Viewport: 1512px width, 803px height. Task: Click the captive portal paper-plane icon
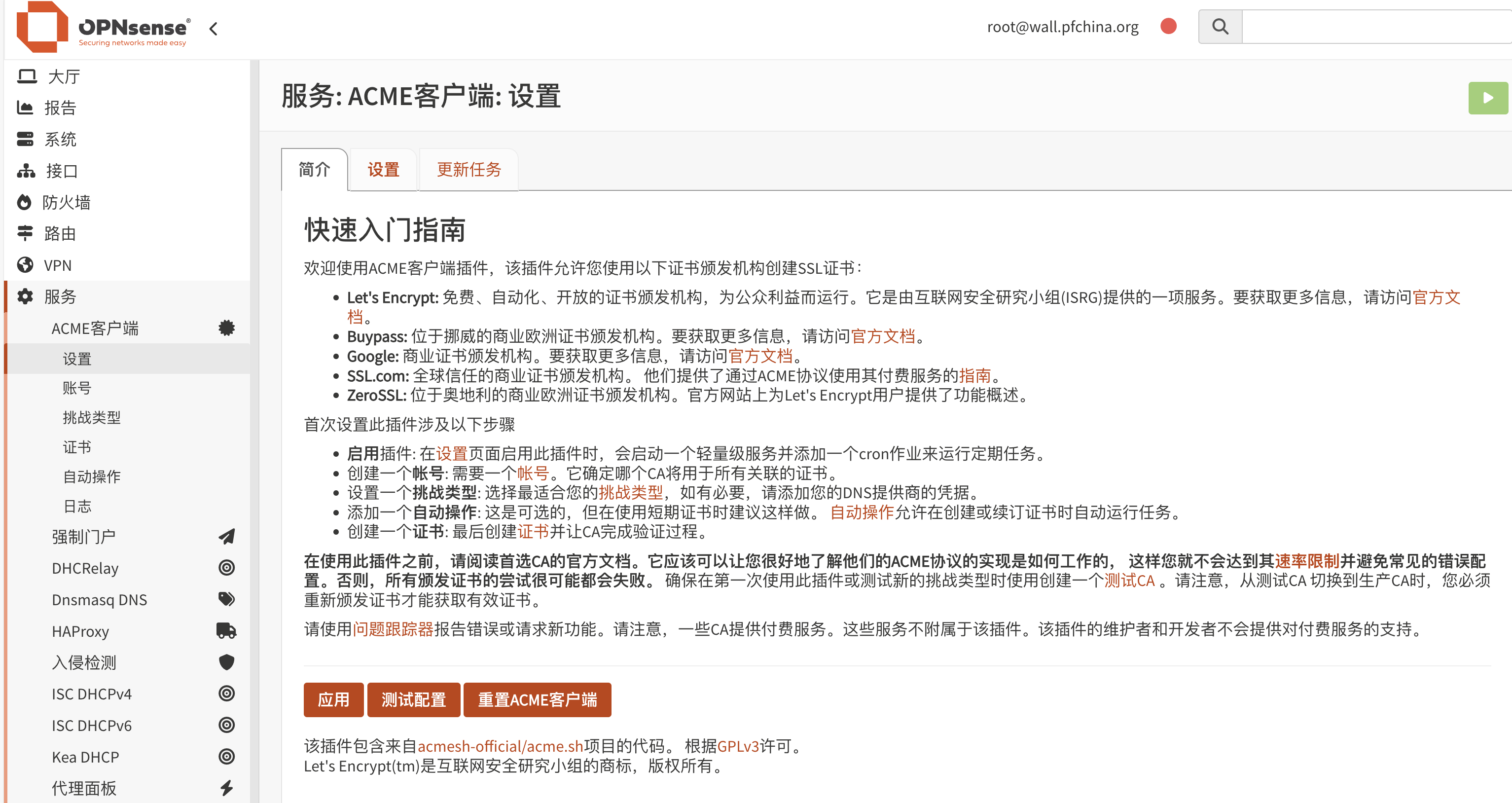226,536
